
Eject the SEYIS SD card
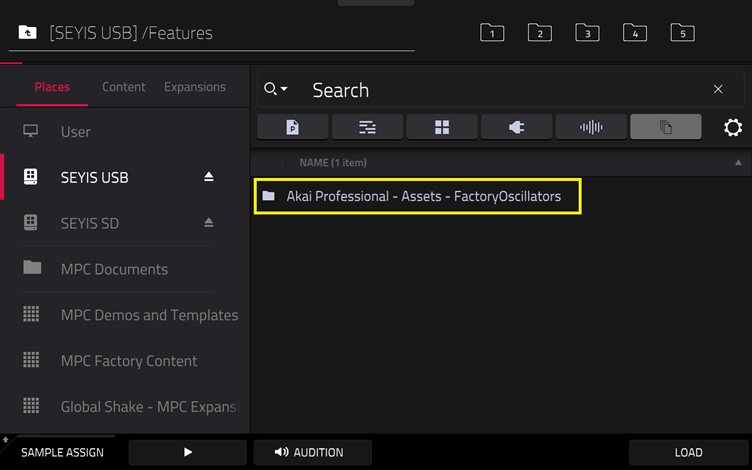tap(209, 222)
